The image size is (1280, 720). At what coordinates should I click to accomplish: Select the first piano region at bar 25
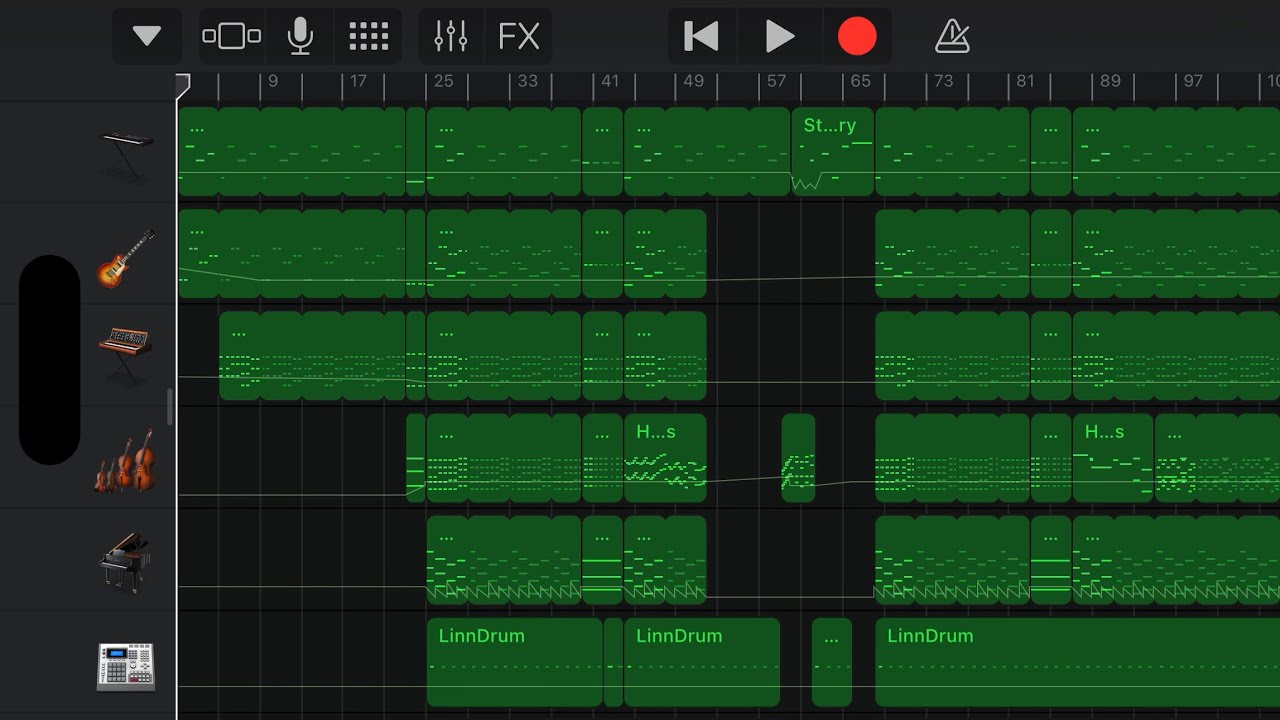click(504, 560)
